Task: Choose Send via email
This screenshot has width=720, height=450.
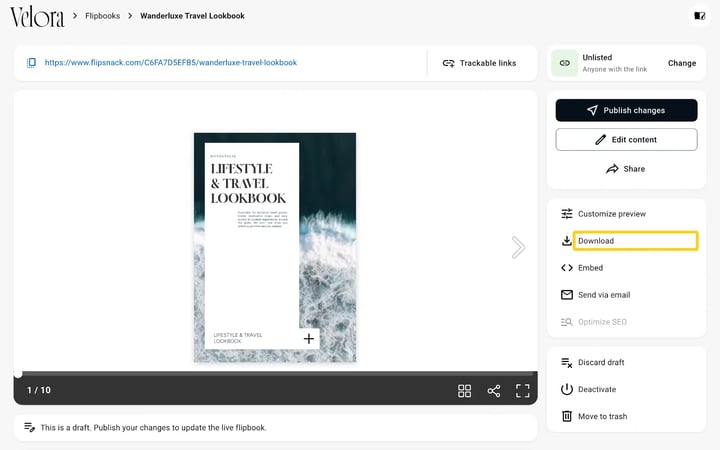Action: pos(604,295)
